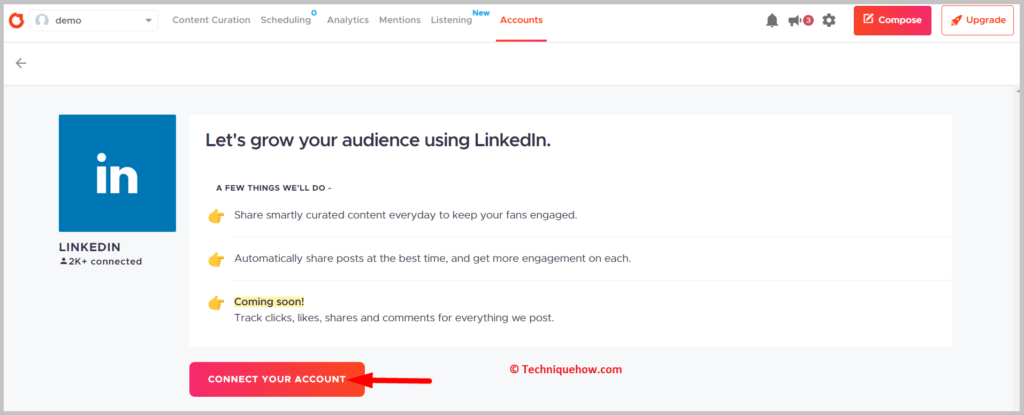This screenshot has width=1024, height=415.
Task: Click pointing hand beside 'Share smartly curated content'
Action: point(216,216)
